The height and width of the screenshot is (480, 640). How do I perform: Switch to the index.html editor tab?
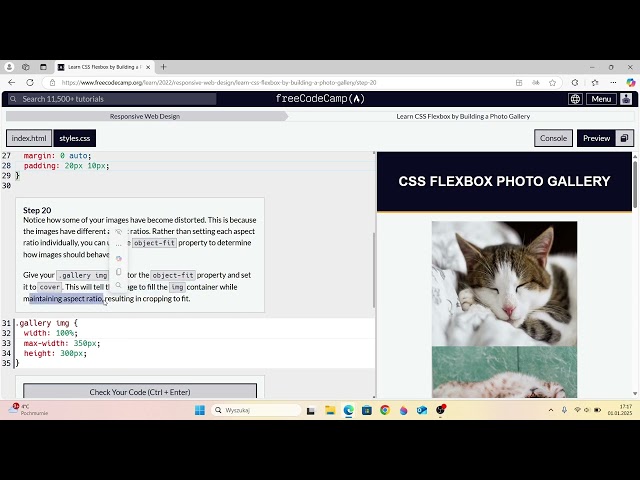(x=29, y=138)
